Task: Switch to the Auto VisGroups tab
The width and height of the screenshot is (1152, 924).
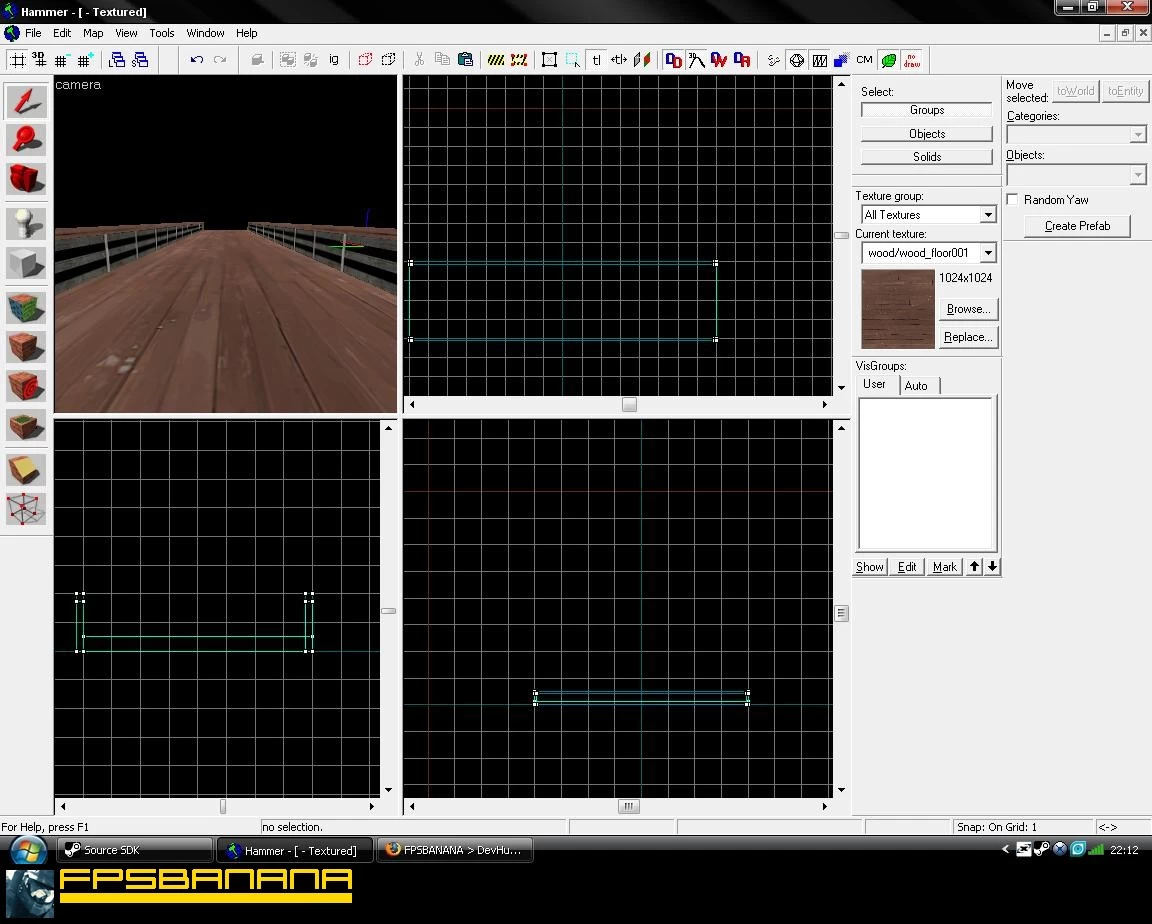Action: [x=915, y=386]
